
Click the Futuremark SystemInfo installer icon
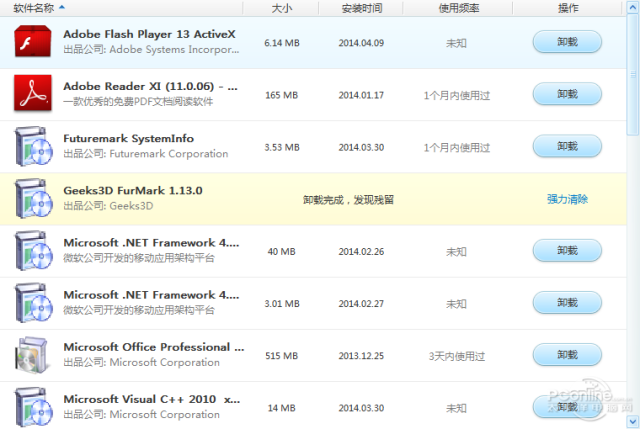(x=33, y=146)
